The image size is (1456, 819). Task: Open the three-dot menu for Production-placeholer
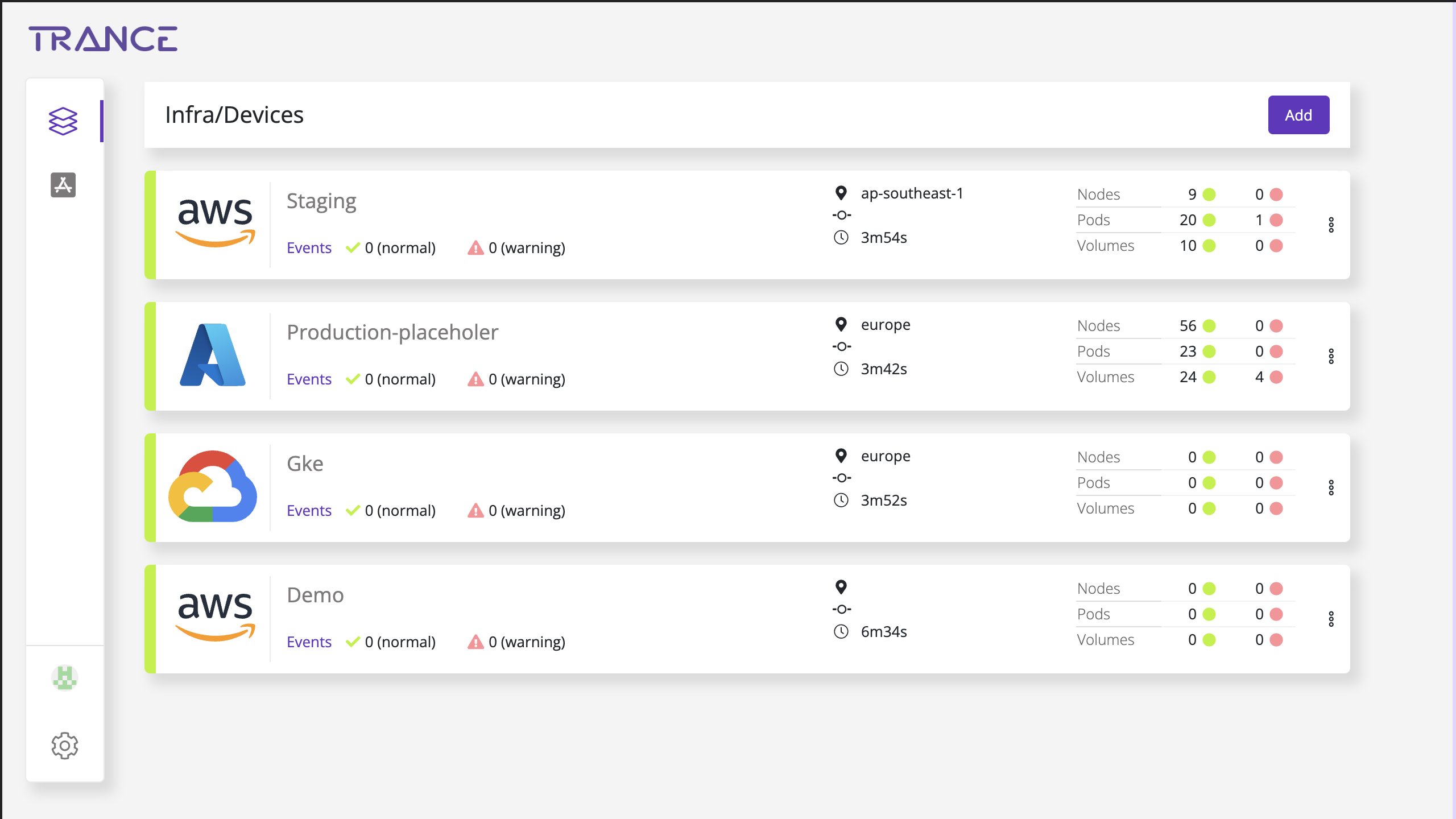click(1331, 356)
